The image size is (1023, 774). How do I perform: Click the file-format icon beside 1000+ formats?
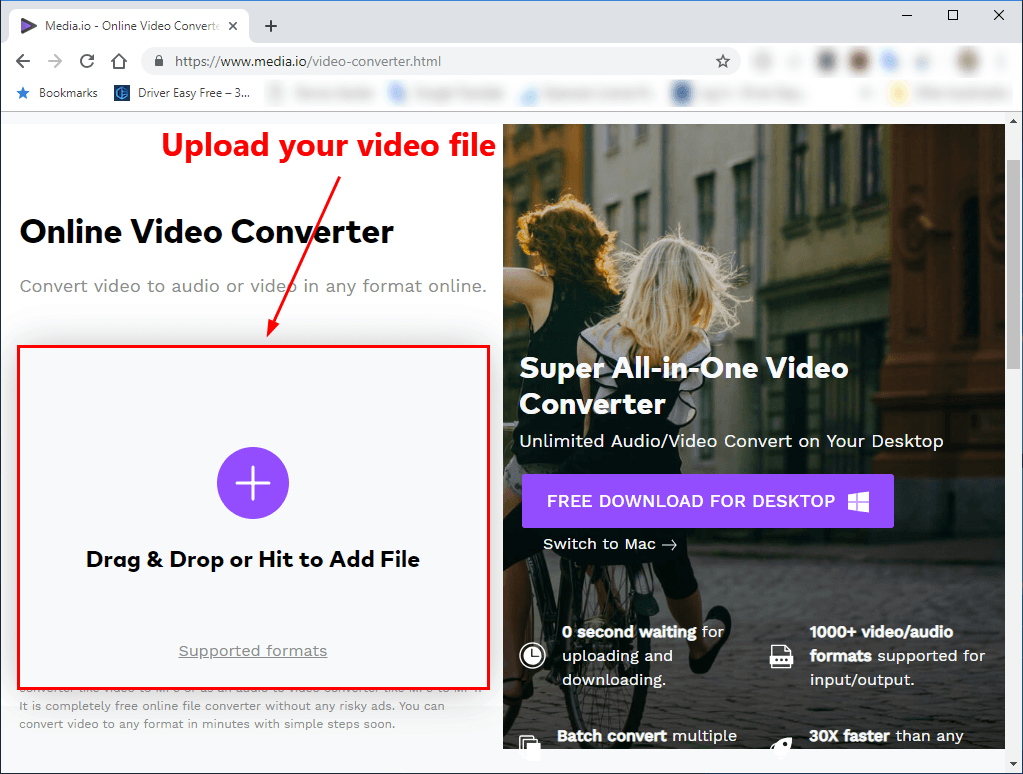(x=781, y=656)
